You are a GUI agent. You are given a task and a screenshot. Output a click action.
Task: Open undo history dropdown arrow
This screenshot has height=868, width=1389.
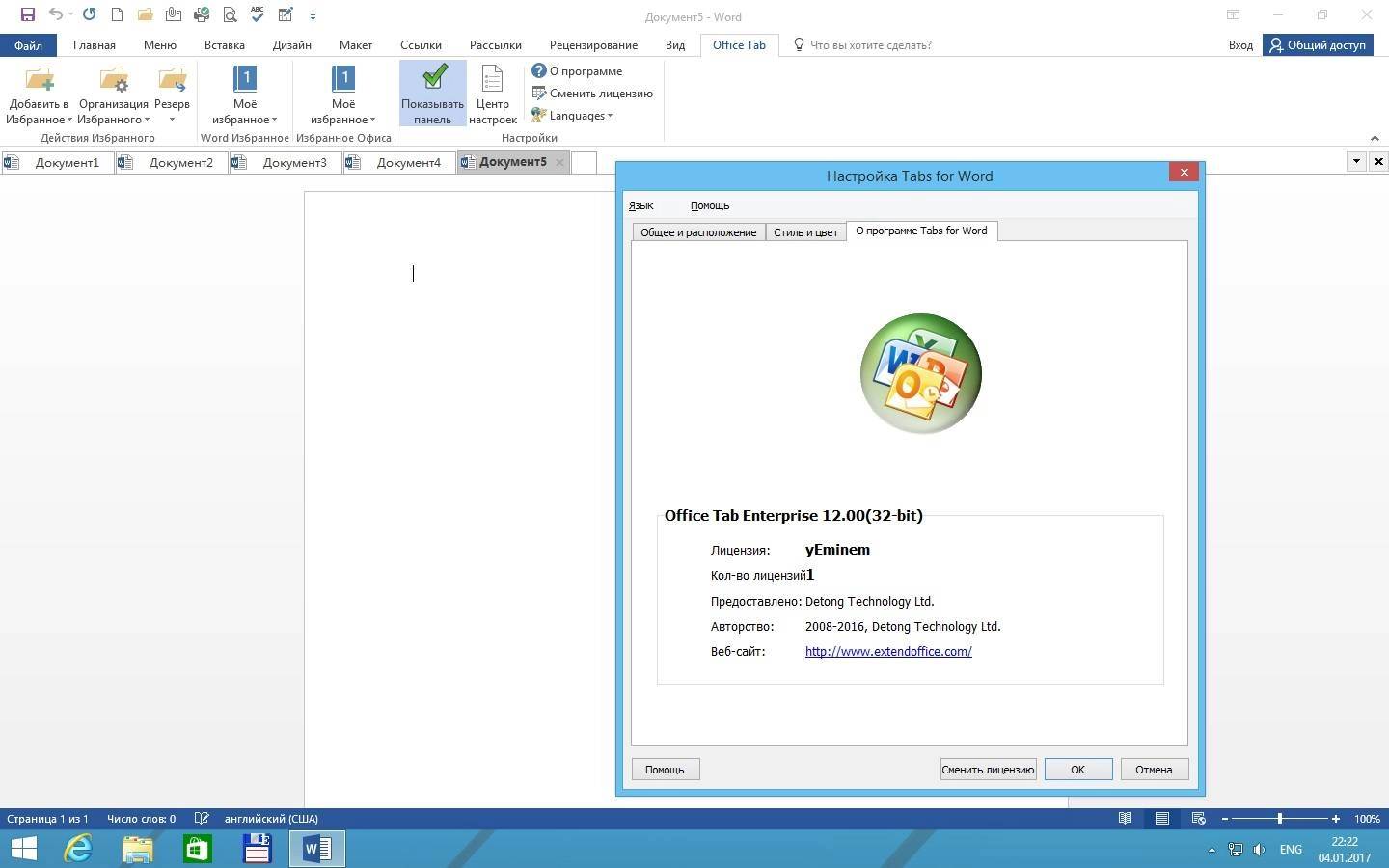click(70, 15)
